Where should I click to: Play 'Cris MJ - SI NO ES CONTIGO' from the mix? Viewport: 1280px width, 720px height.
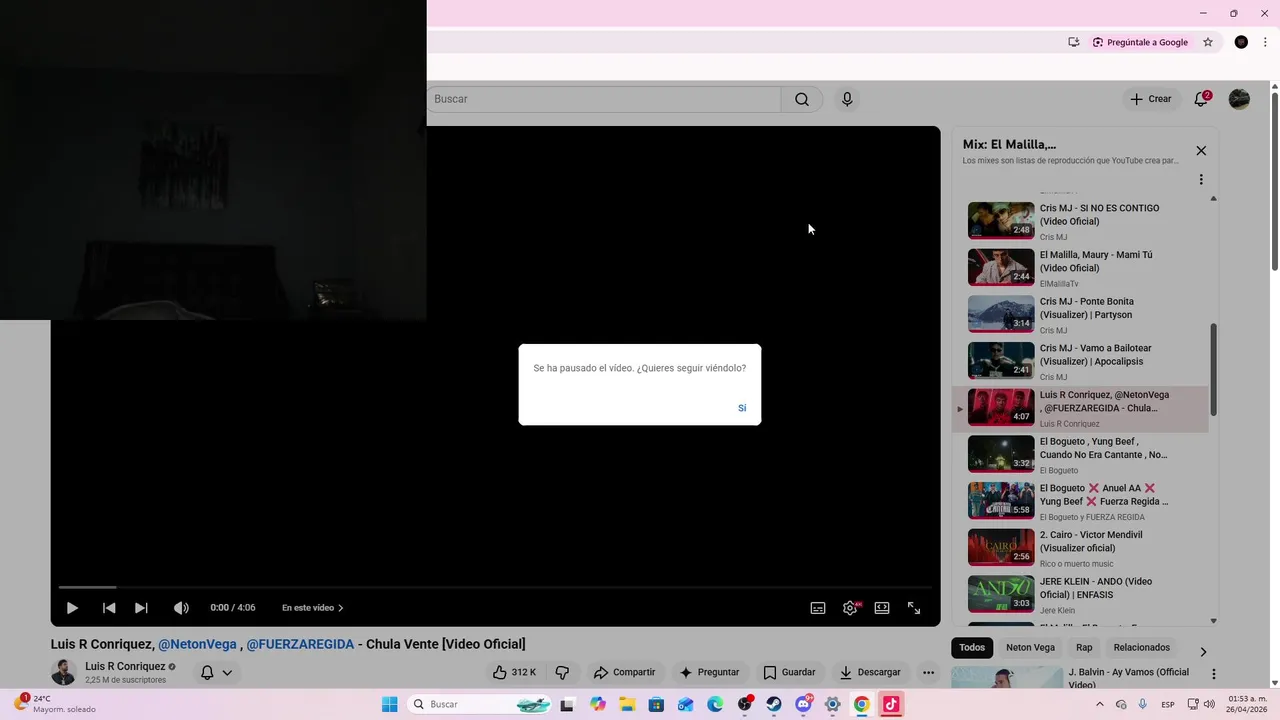coord(1080,221)
